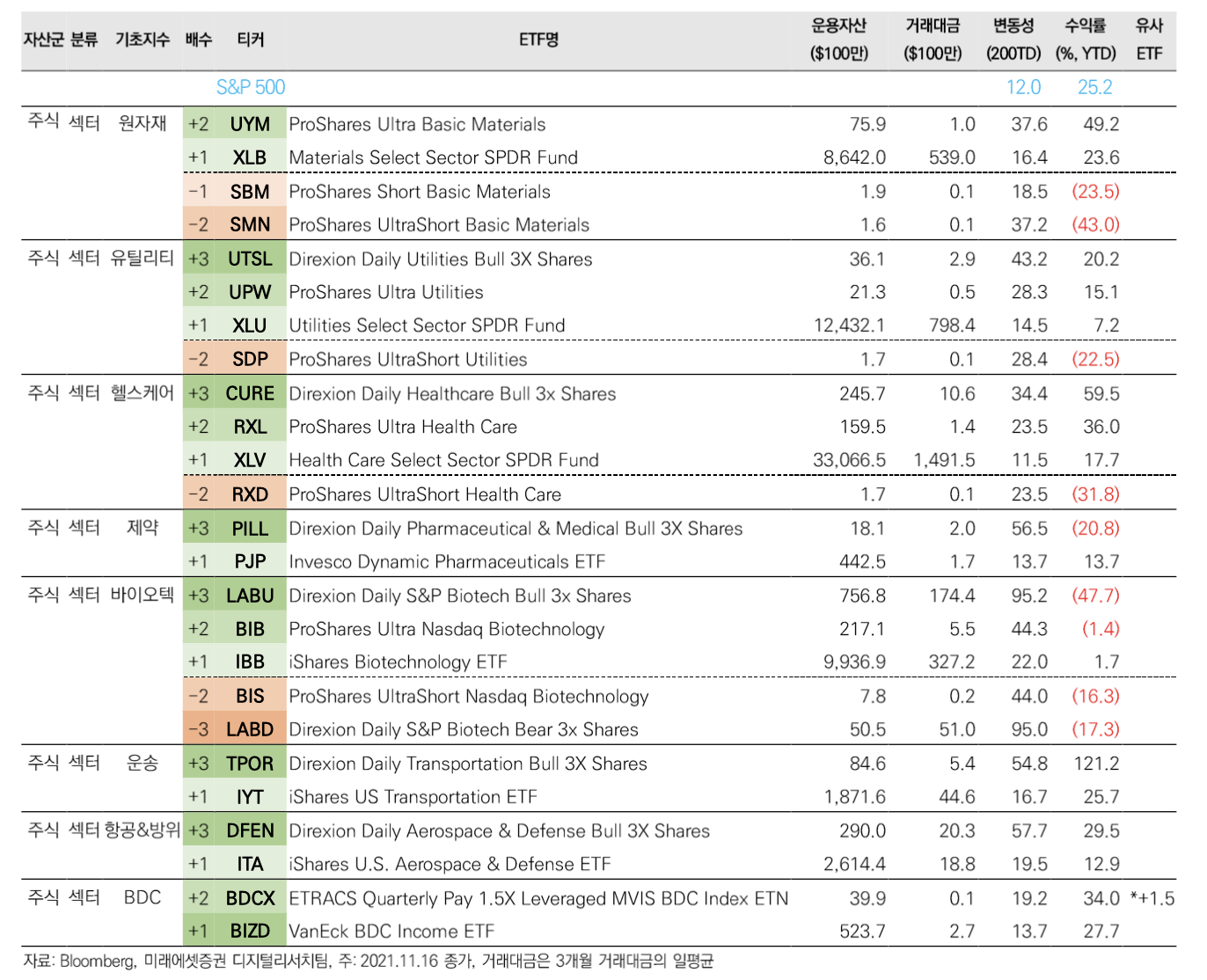1207x980 pixels.
Task: Select the BIZD ticker cell
Action: [250, 931]
